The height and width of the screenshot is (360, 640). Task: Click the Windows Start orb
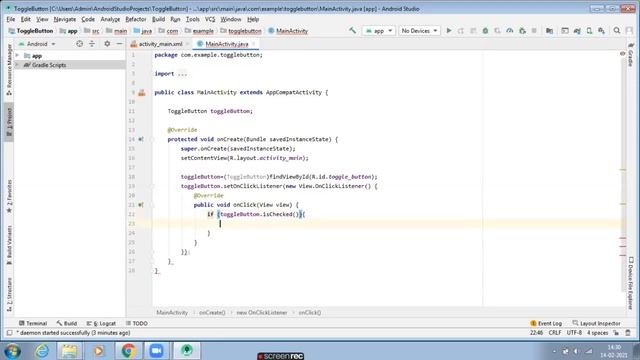coord(12,351)
